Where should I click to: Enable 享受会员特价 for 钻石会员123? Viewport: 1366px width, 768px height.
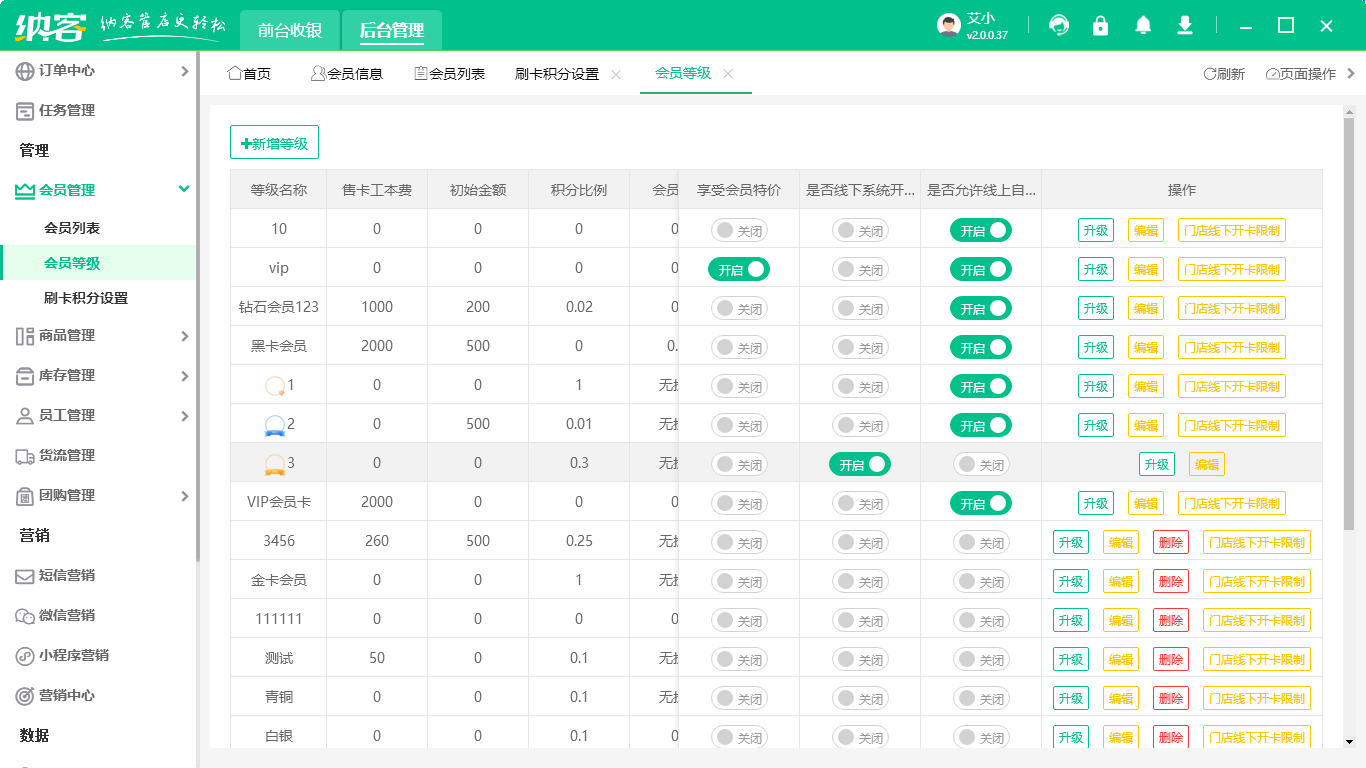(738, 307)
